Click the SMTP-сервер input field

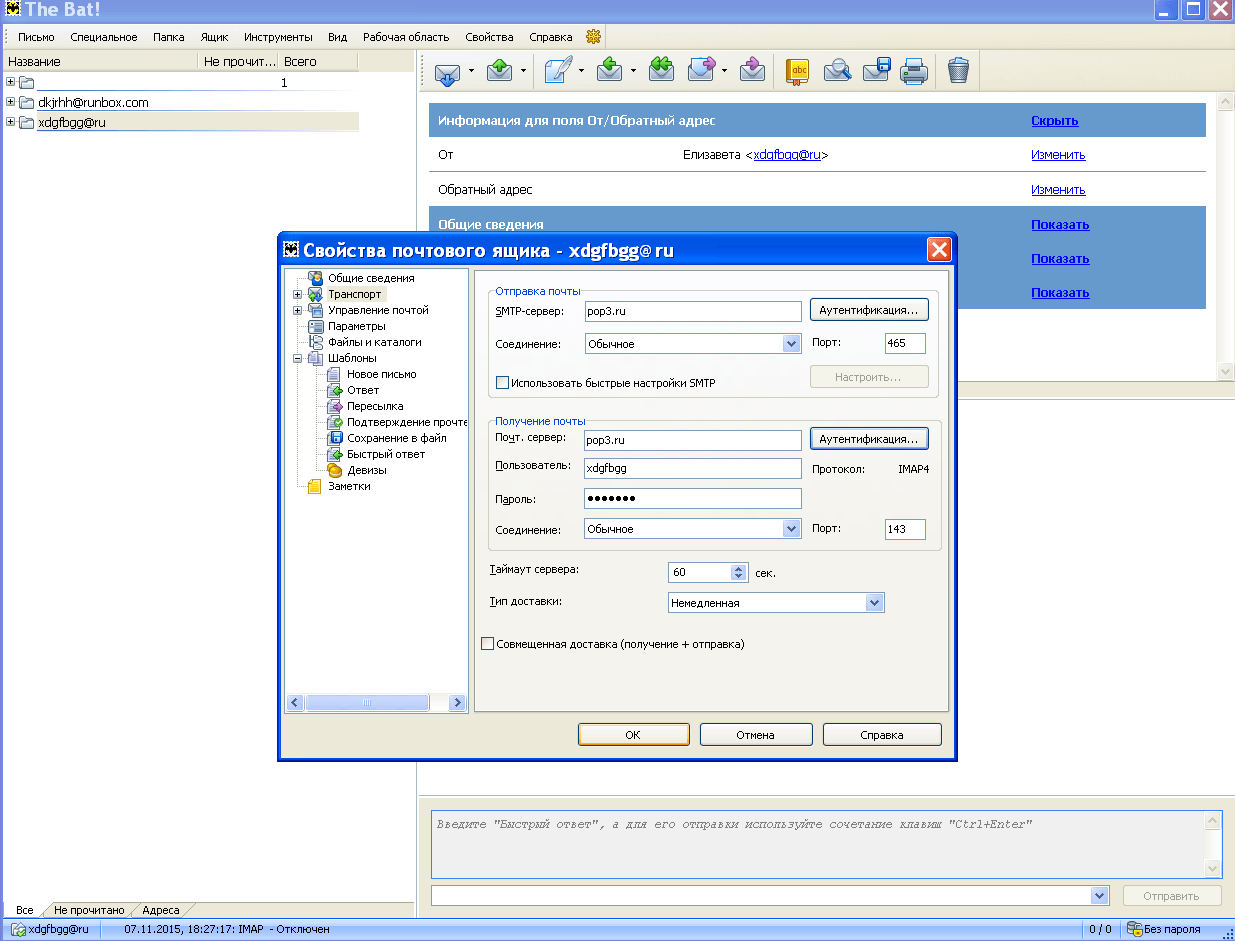click(692, 311)
